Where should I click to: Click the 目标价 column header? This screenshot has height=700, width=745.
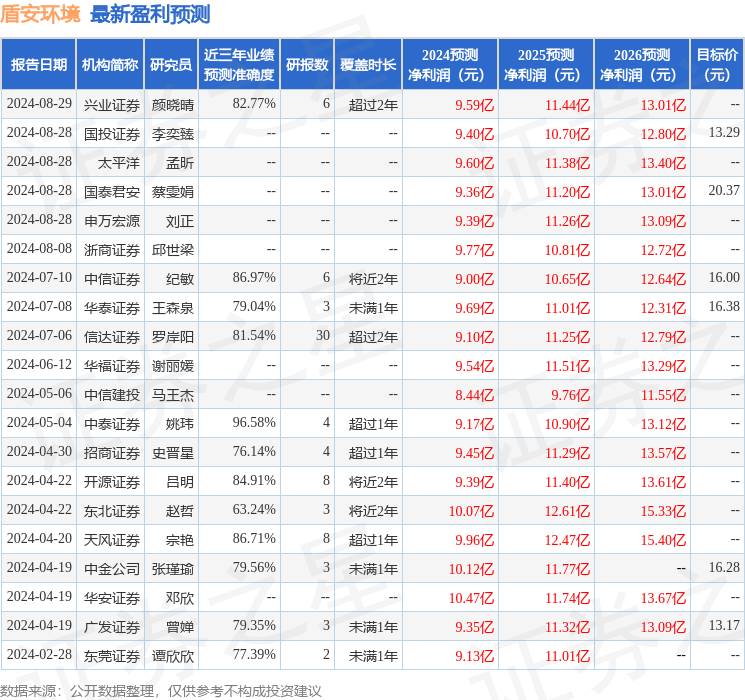pos(717,65)
